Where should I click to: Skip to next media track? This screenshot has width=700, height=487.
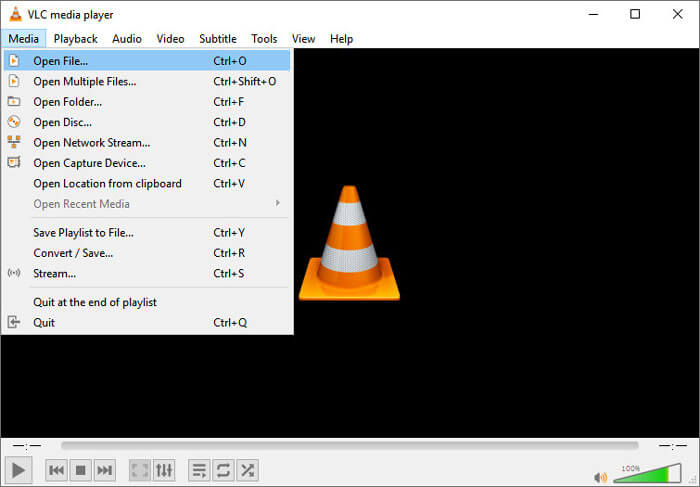[x=105, y=469]
